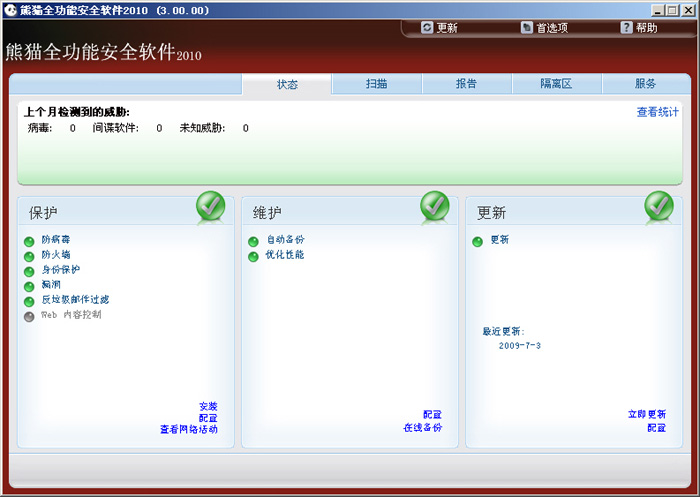Open 帮助 in the top bar
700x497 pixels.
pyautogui.click(x=647, y=28)
